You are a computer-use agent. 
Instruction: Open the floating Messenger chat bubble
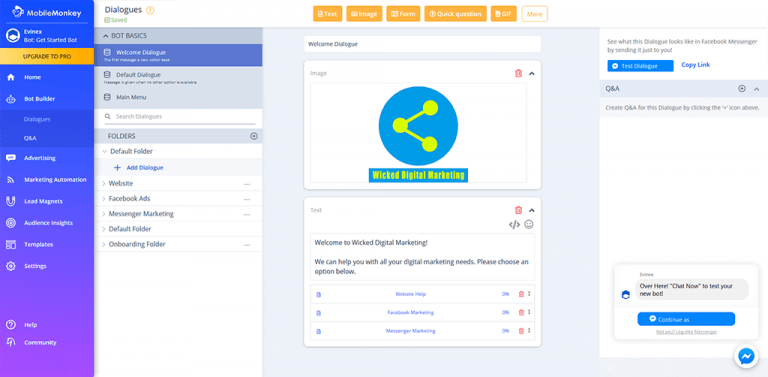(746, 357)
